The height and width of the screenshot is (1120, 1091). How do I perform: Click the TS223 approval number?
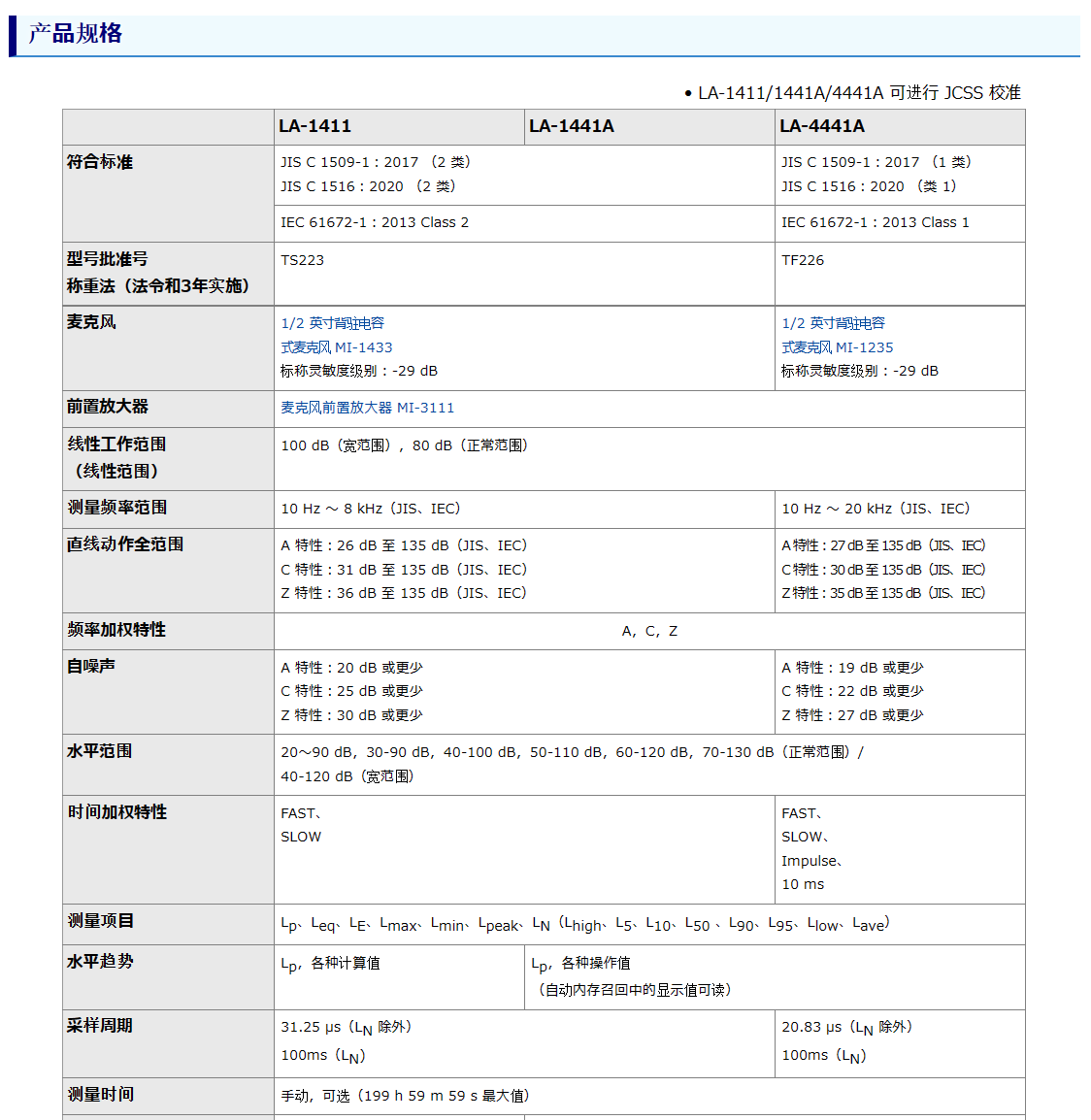(x=302, y=260)
